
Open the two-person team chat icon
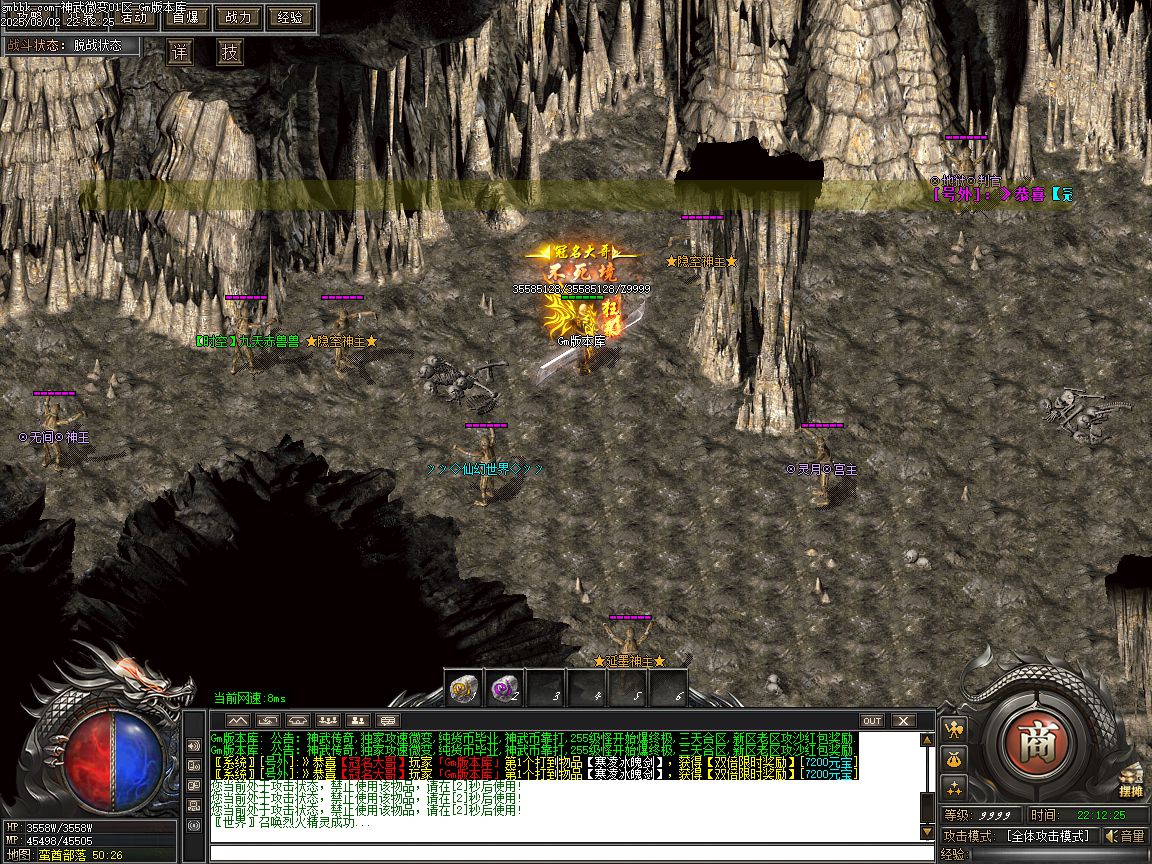(358, 721)
